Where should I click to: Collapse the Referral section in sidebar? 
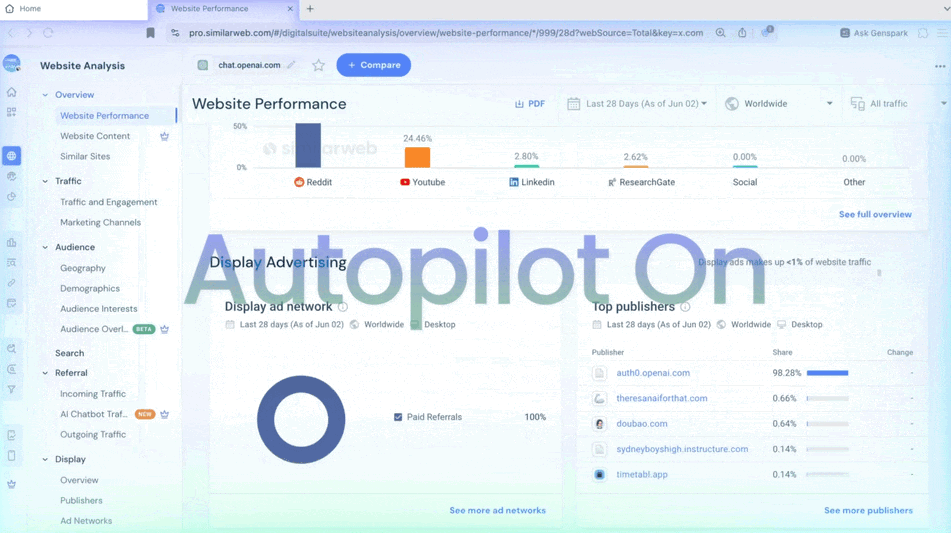45,374
